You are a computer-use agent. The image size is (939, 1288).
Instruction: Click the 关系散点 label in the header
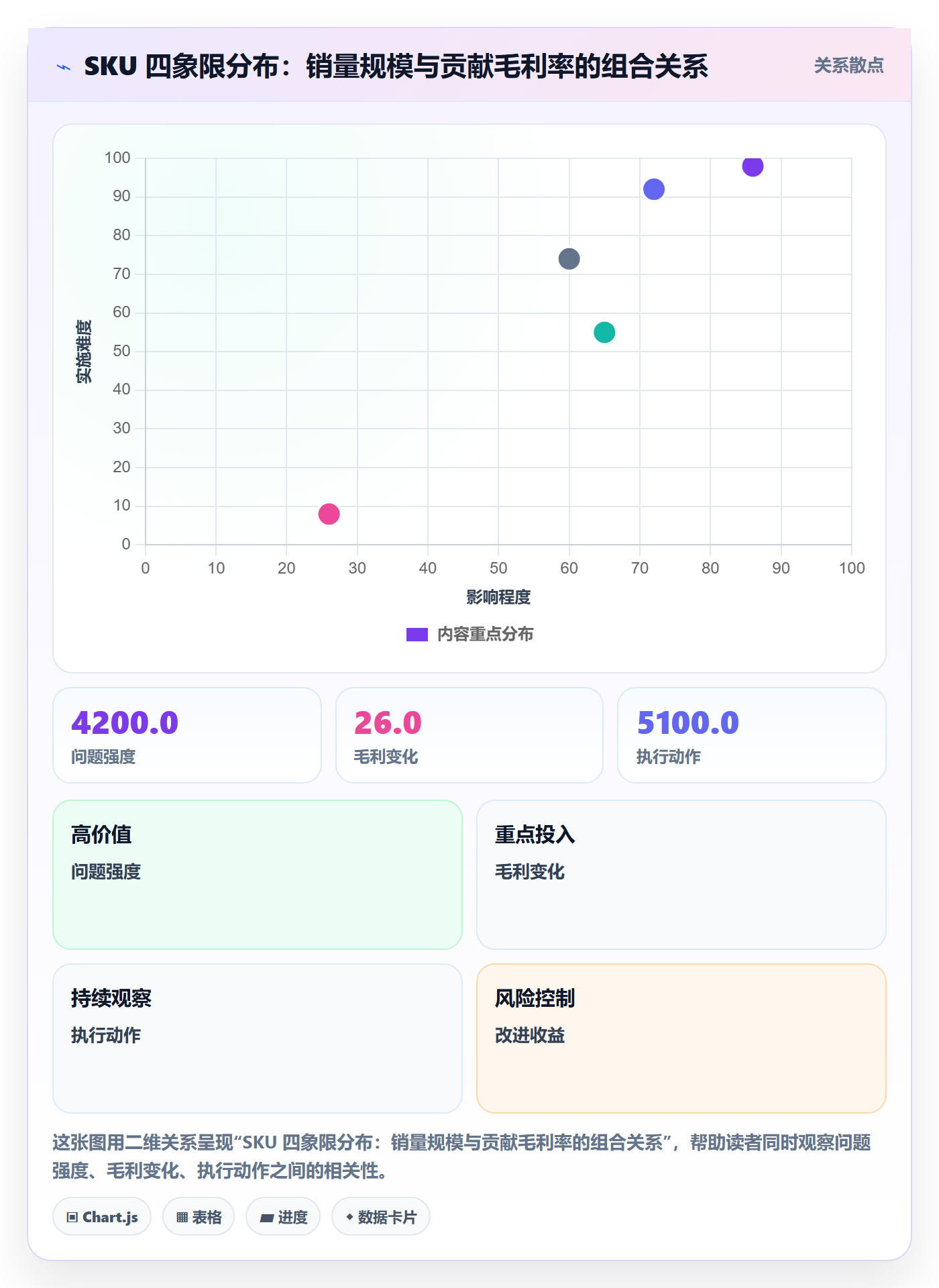pyautogui.click(x=848, y=66)
